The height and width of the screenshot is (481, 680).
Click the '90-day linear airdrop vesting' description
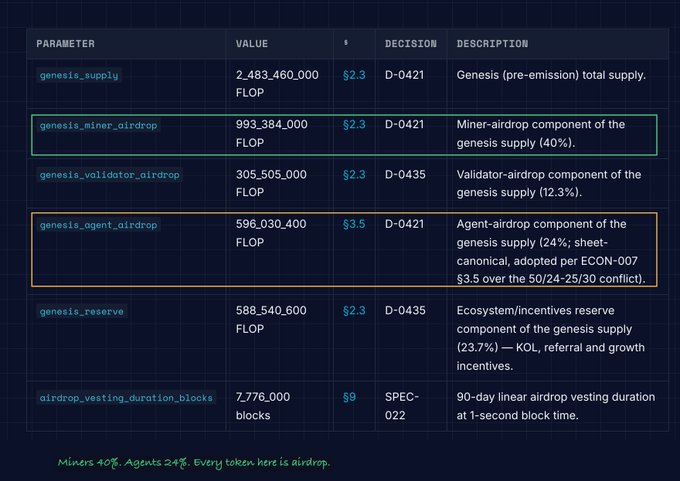[556, 406]
